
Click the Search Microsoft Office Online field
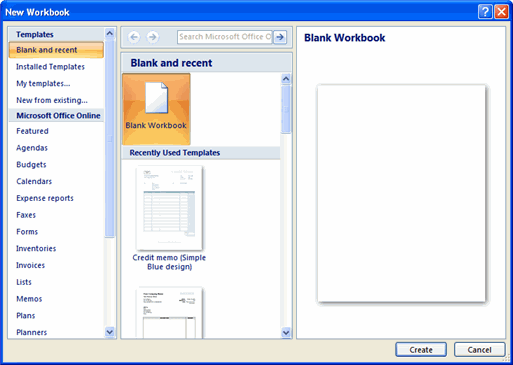click(x=225, y=37)
